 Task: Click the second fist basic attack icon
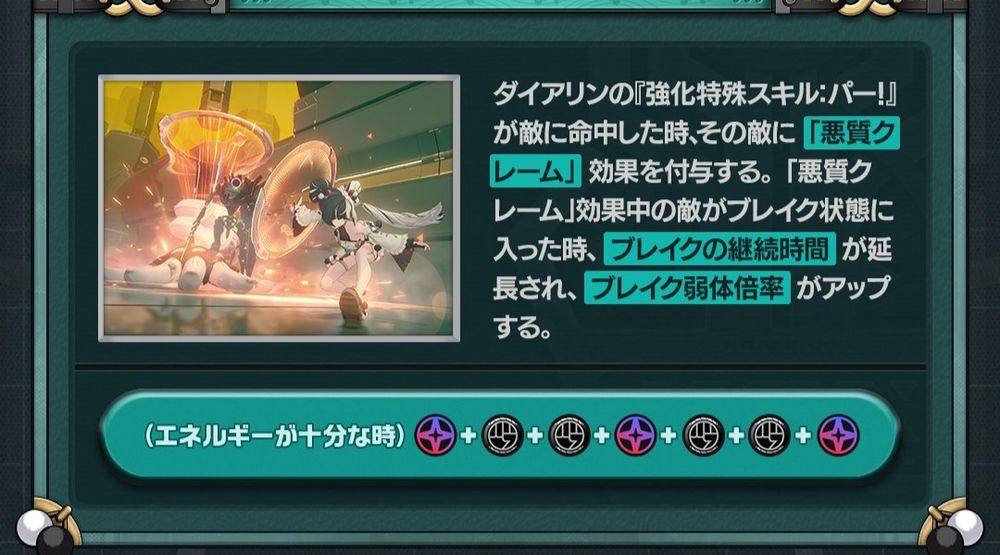pos(569,435)
